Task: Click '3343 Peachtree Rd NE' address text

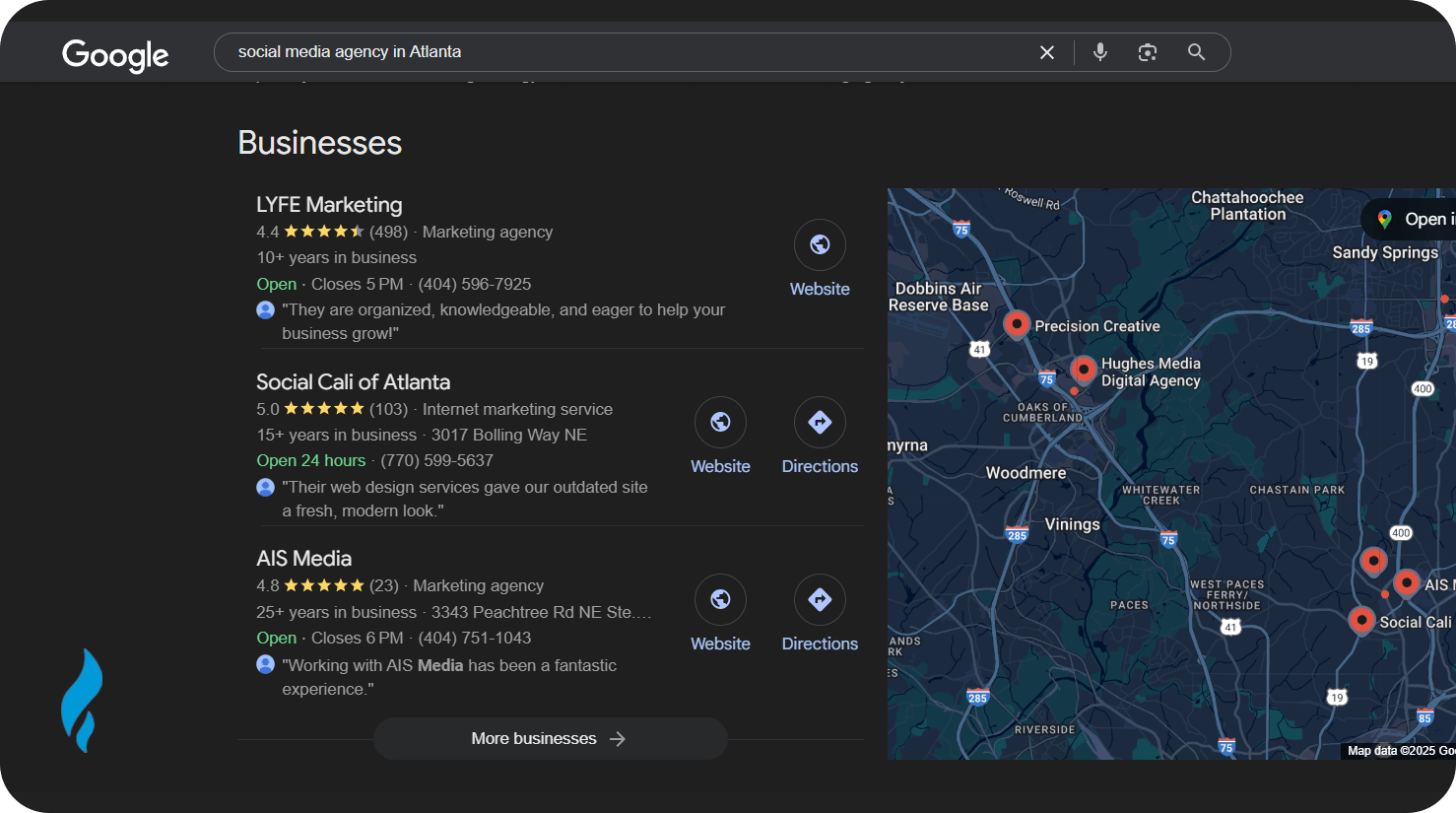Action: [541, 612]
